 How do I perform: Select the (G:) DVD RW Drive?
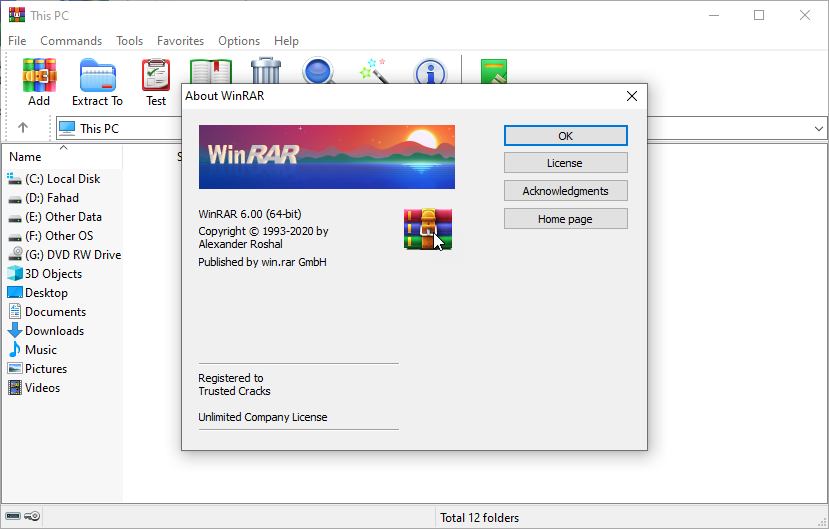64,255
